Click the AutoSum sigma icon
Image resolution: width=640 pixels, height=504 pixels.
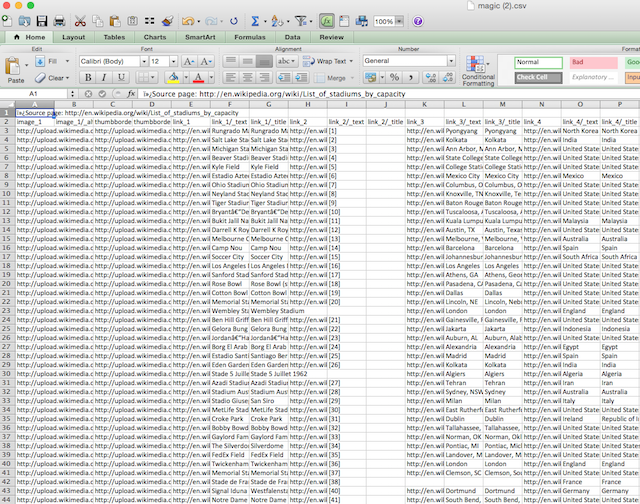click(x=255, y=21)
